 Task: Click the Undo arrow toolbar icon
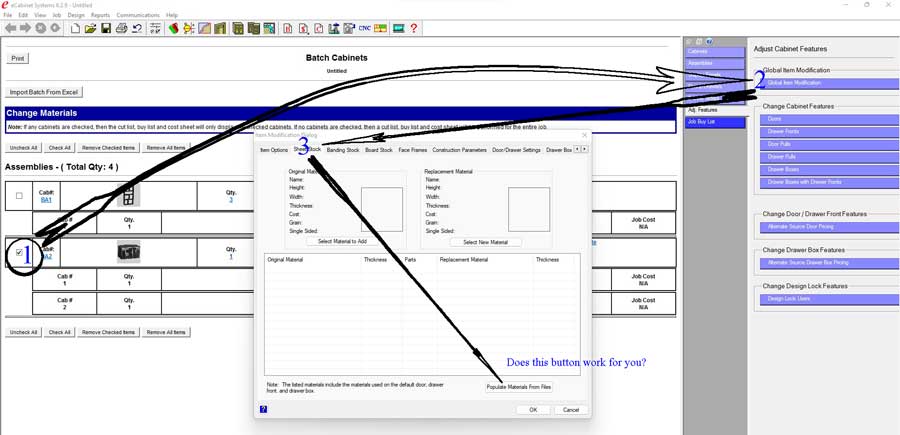[136, 29]
